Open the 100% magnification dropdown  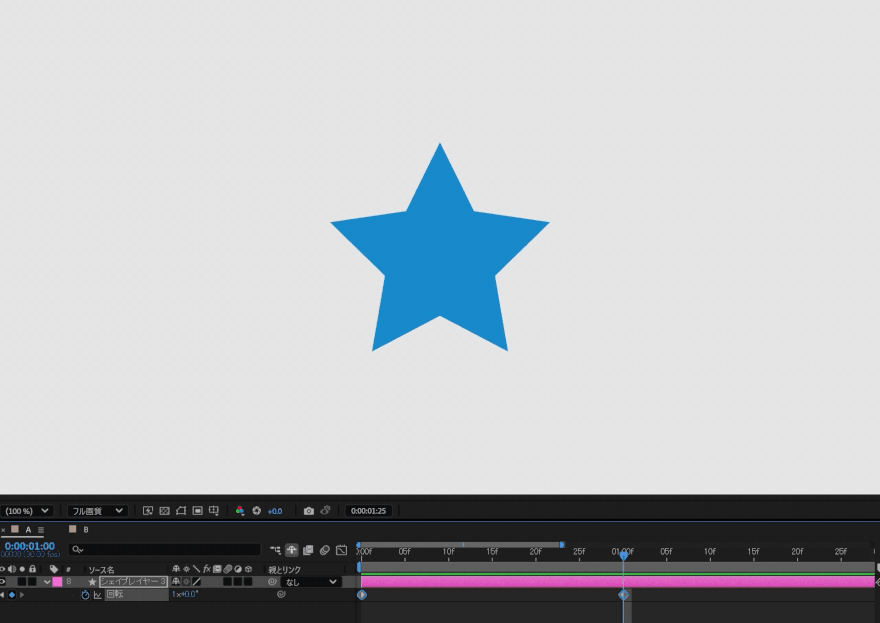coord(27,511)
